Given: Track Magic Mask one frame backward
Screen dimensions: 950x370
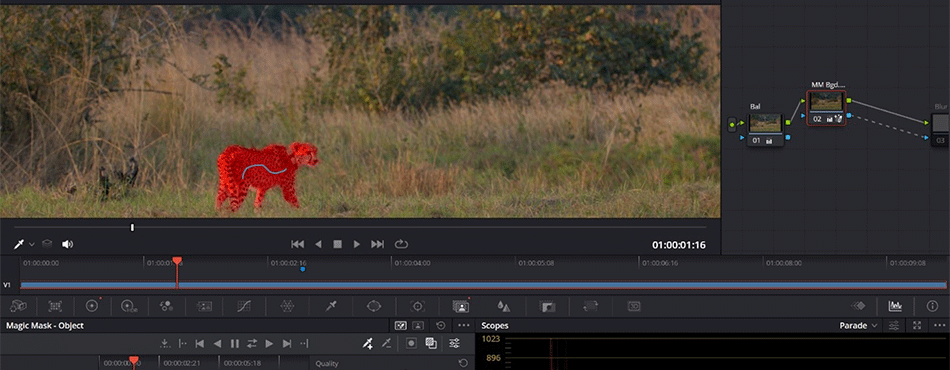Looking at the screenshot, I should pyautogui.click(x=199, y=344).
